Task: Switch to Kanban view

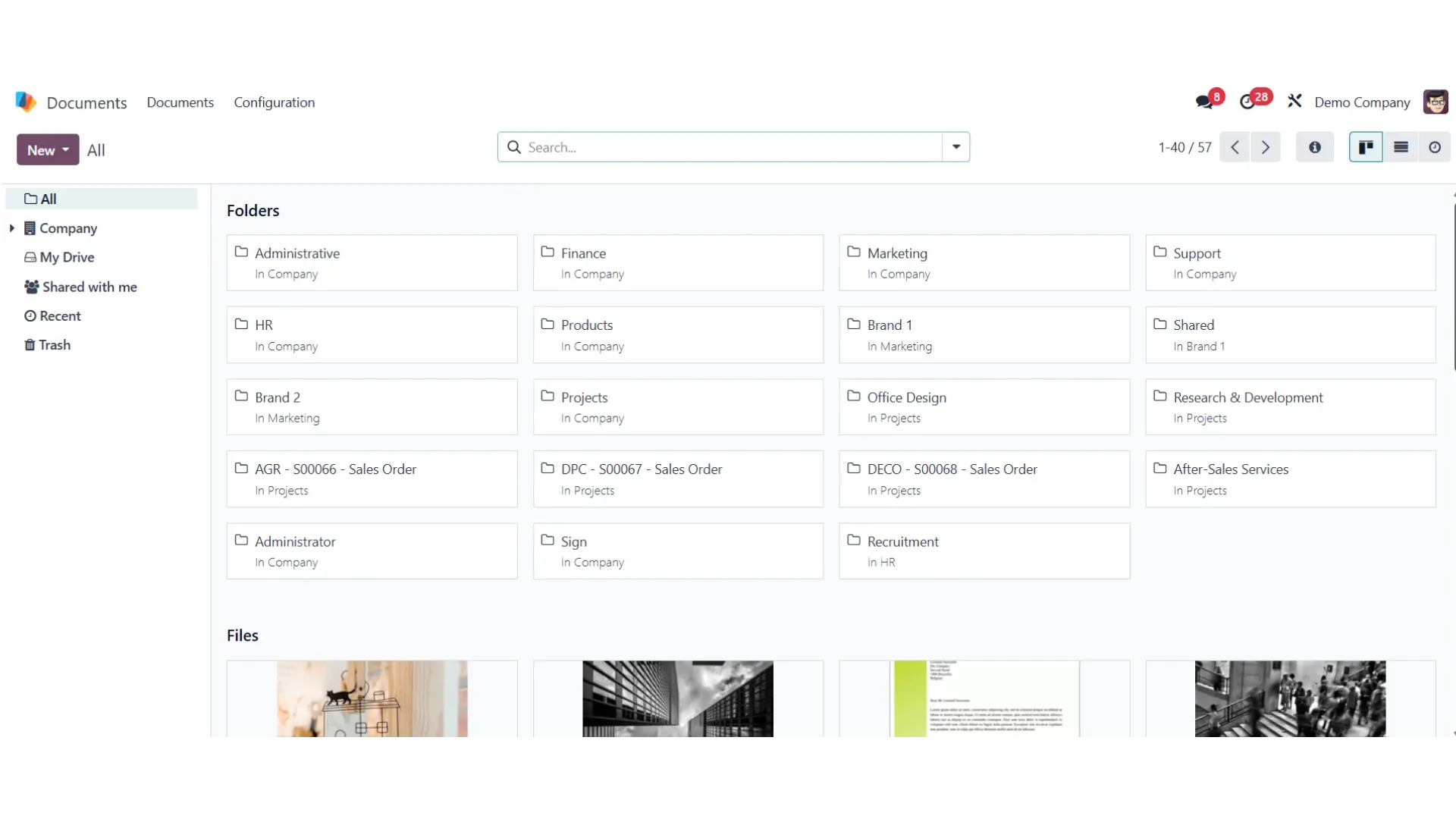Action: pyautogui.click(x=1366, y=148)
